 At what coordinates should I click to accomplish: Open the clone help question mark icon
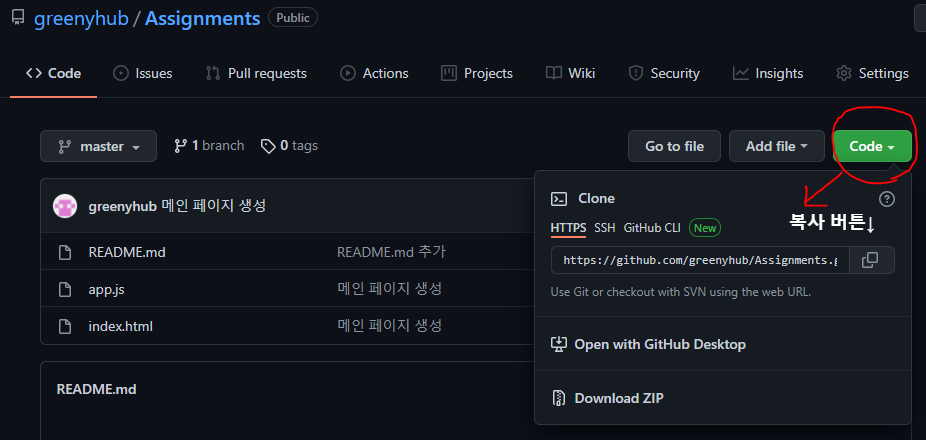(886, 199)
